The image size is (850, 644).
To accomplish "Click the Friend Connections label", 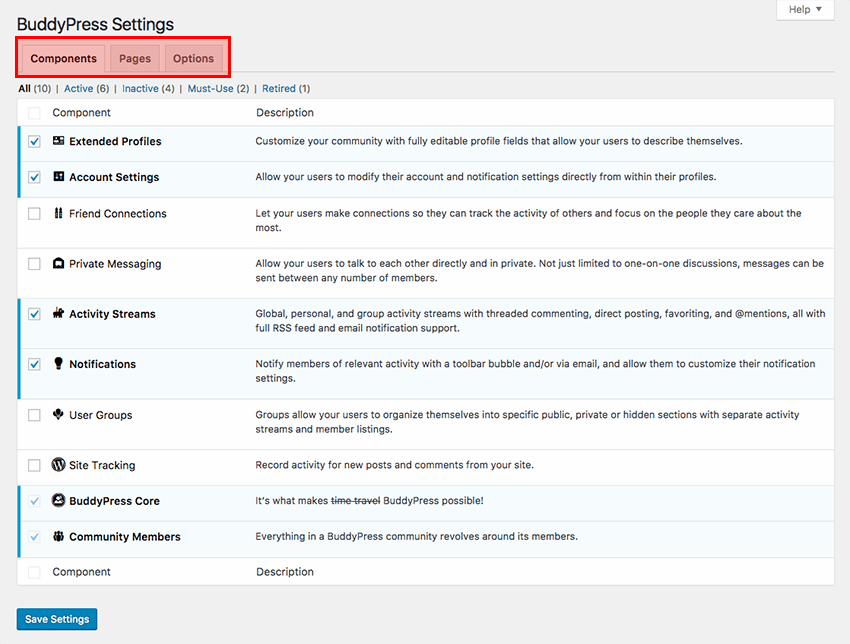I will pyautogui.click(x=118, y=214).
